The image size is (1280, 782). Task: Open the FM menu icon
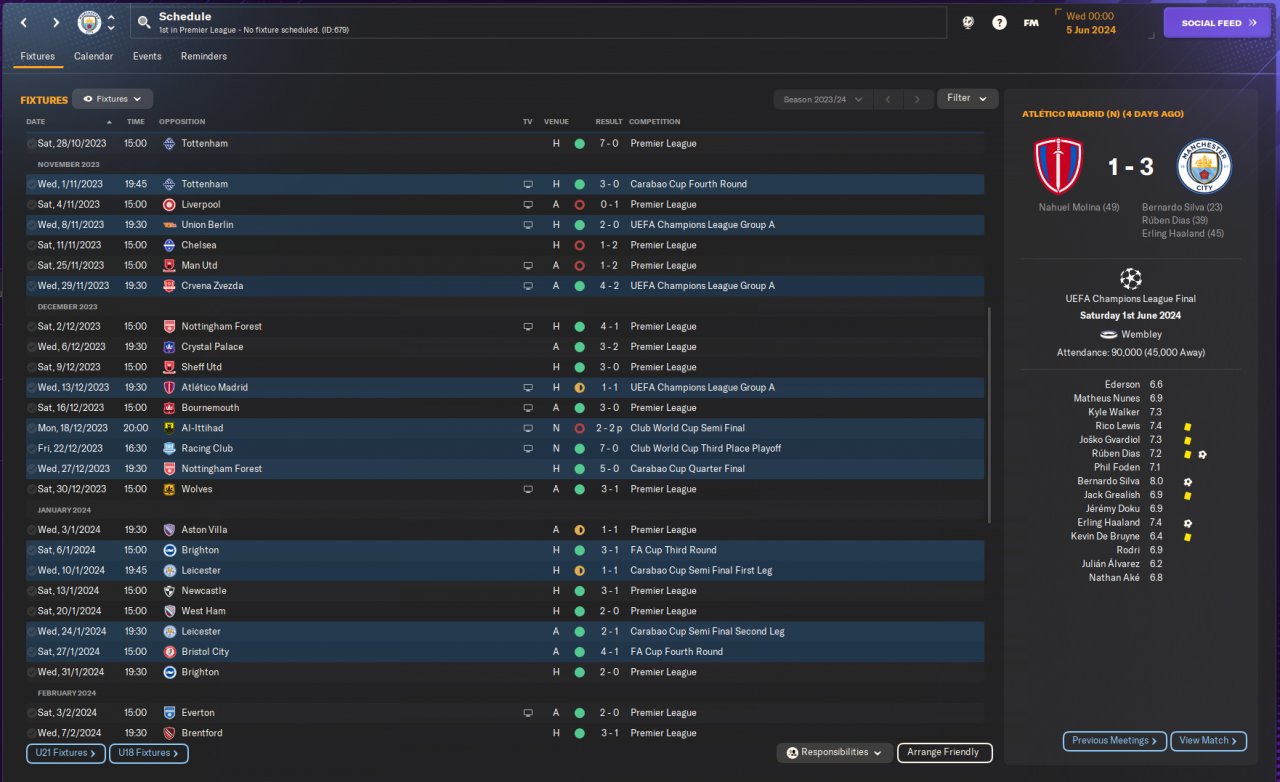click(1031, 22)
